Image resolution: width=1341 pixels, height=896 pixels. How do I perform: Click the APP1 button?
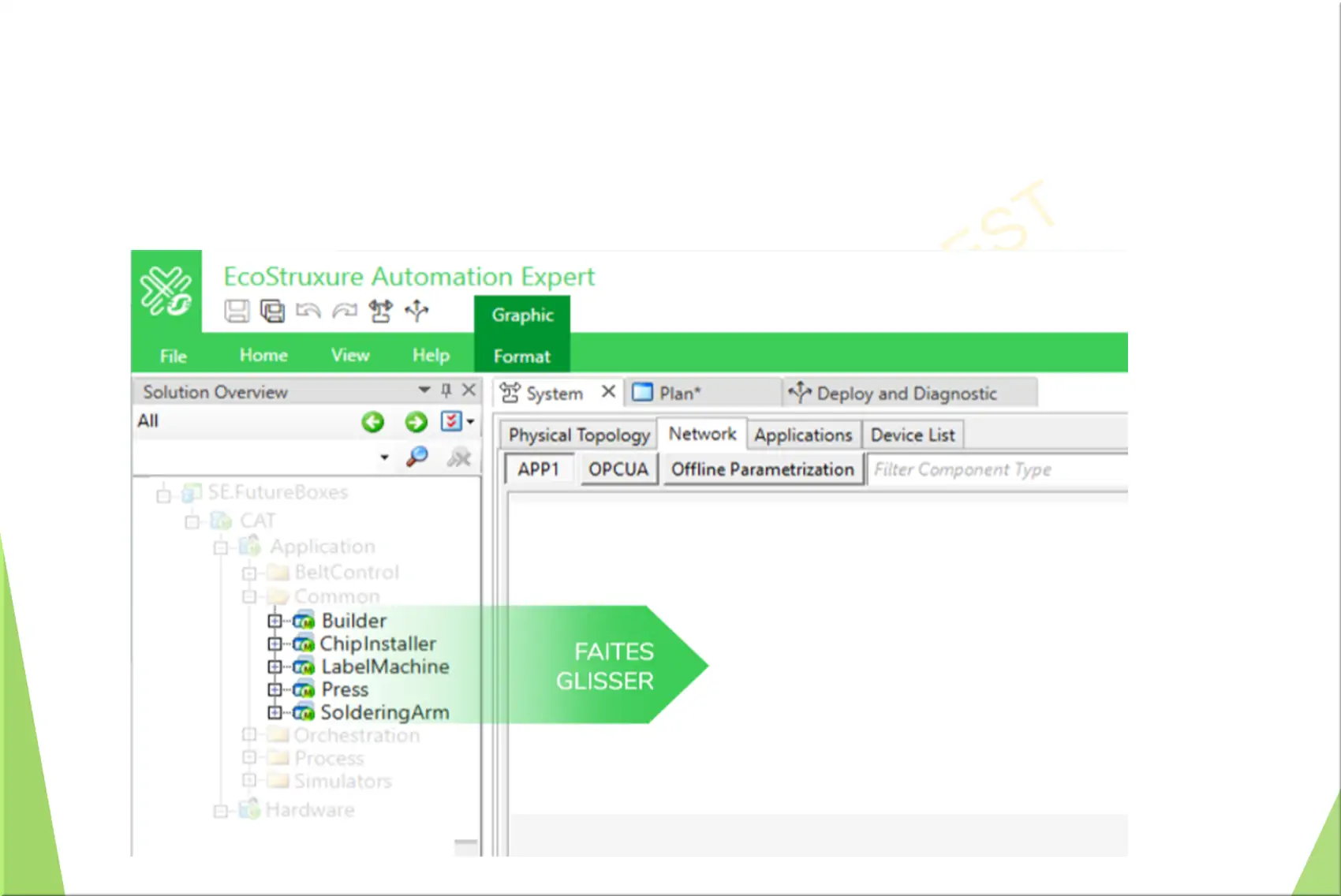538,469
